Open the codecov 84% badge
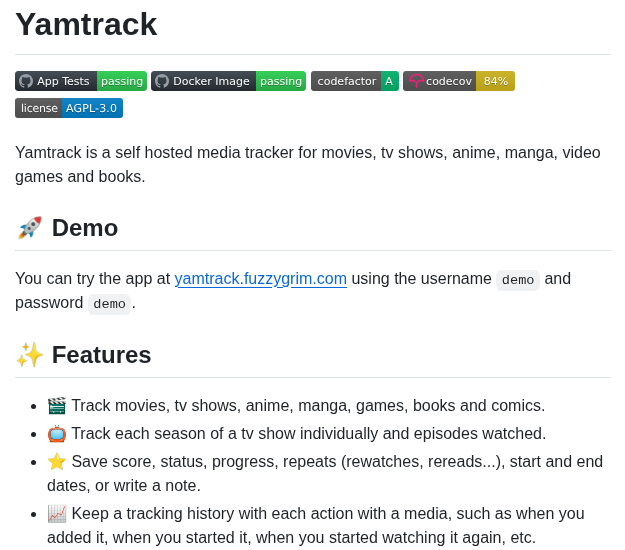625x550 pixels. 459,81
